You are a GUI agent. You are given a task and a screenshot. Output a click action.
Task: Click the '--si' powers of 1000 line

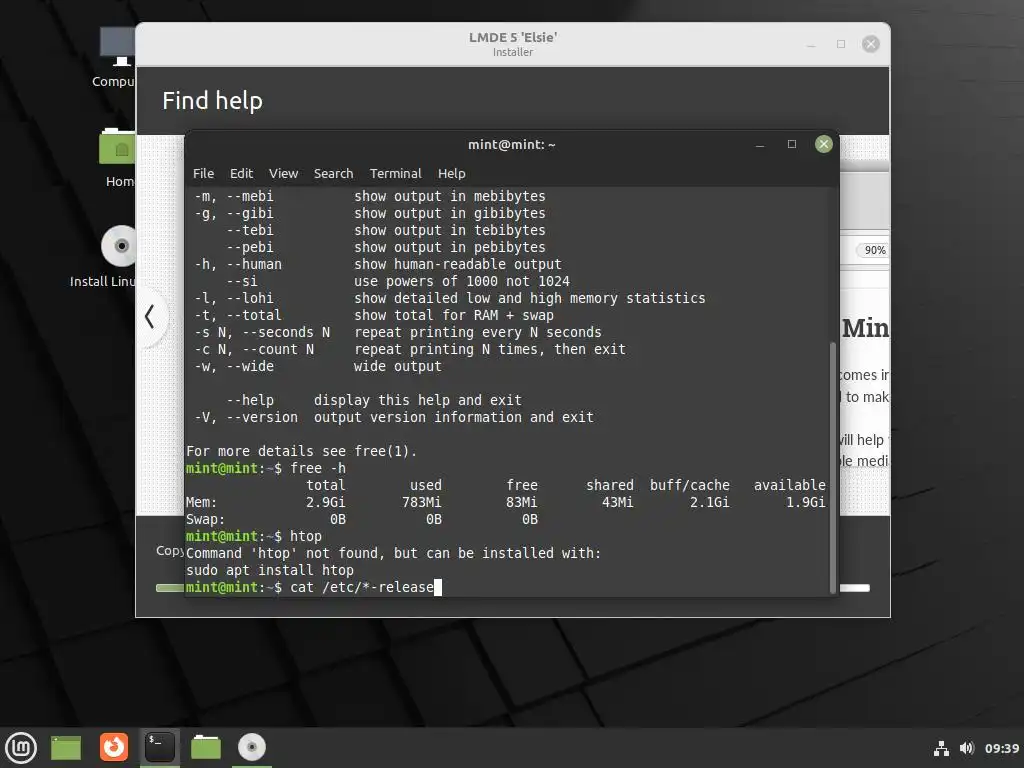point(398,281)
